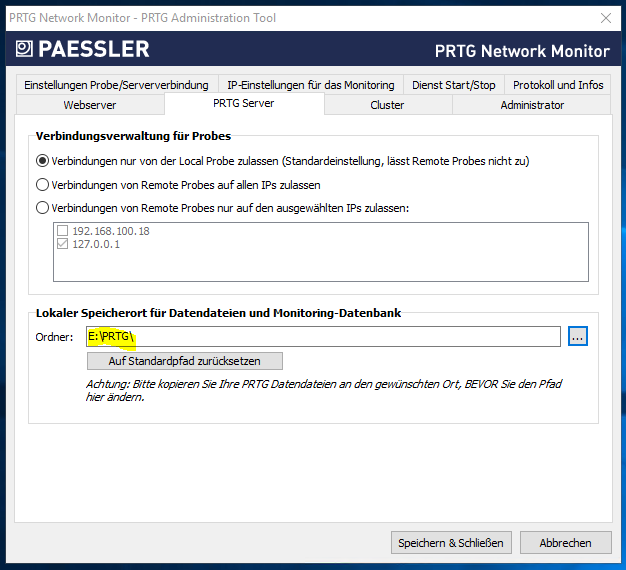Click the 127.0.0.1 IP address text
626x570 pixels.
coord(96,244)
